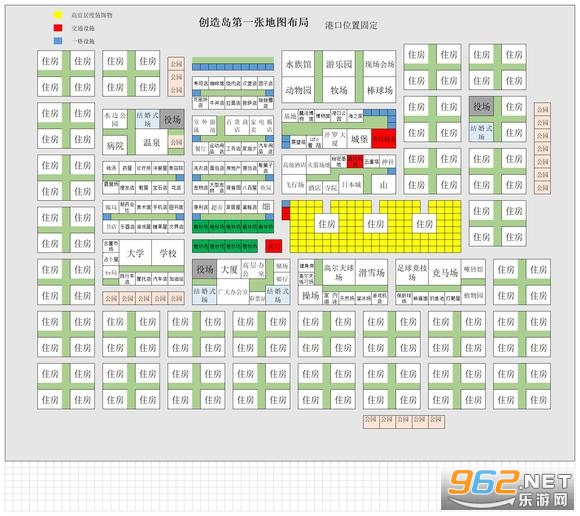Click the 役场 cell beside 温泉

[172, 119]
